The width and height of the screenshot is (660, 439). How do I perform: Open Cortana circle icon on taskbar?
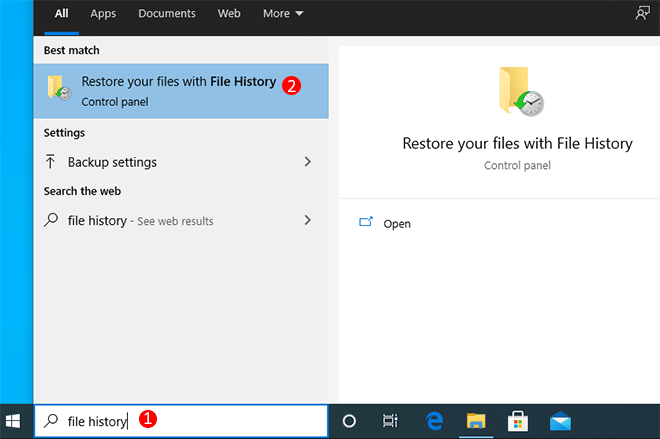tap(349, 421)
